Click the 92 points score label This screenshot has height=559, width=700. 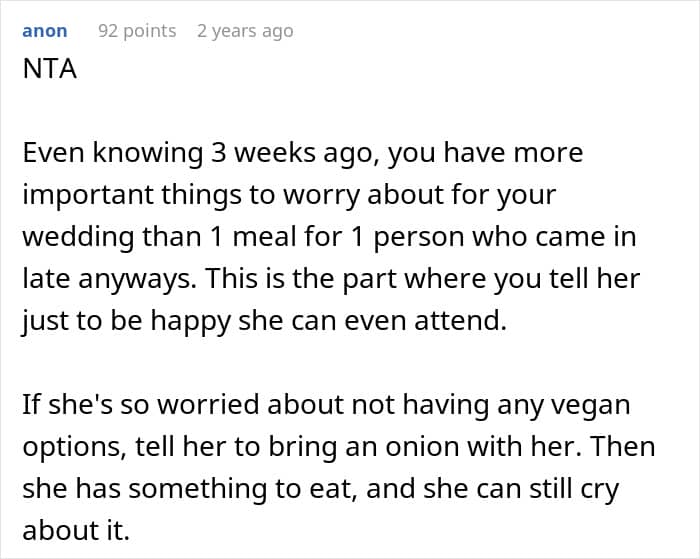[137, 31]
